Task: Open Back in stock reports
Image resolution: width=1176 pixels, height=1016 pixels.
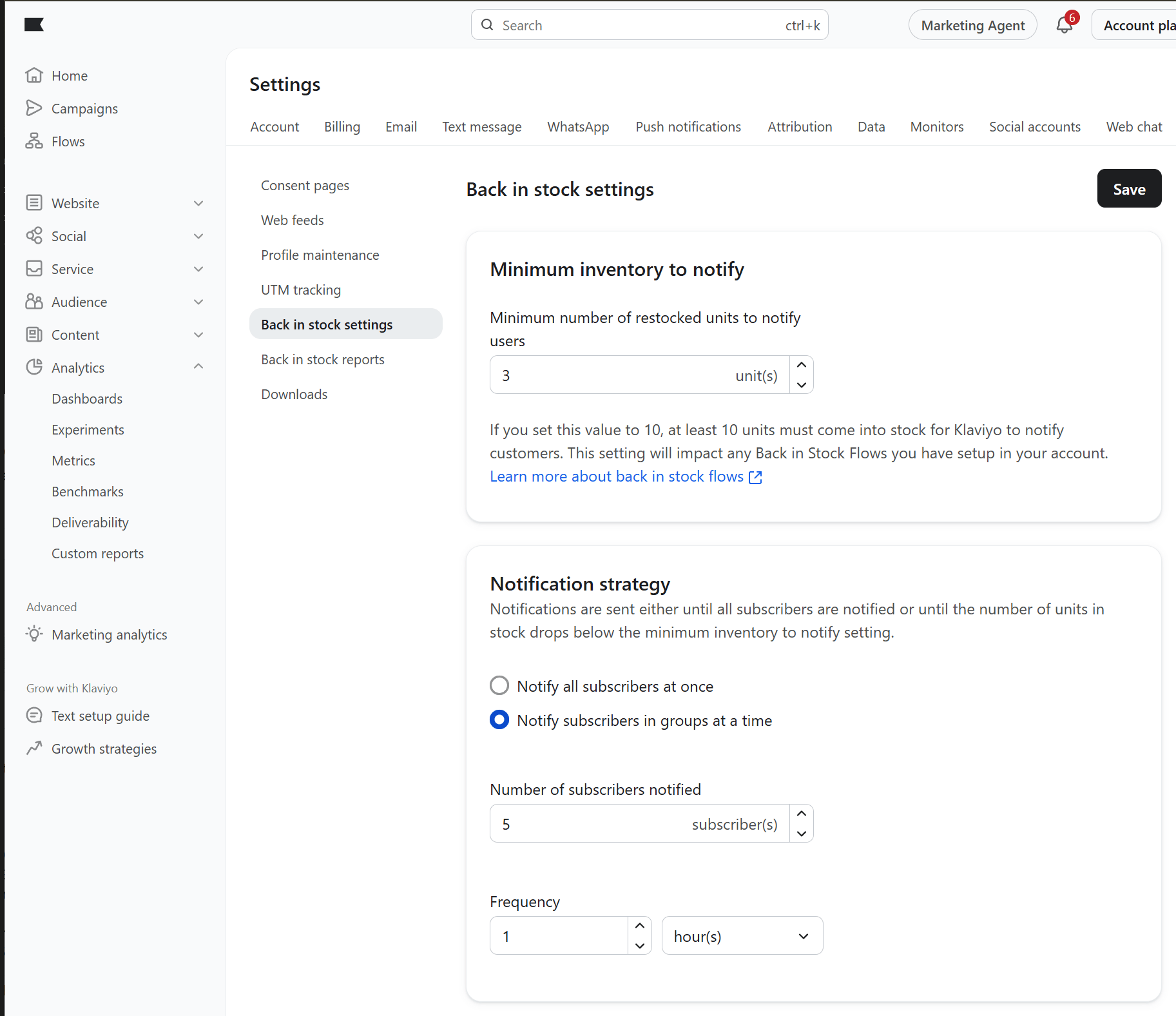Action: tap(323, 360)
